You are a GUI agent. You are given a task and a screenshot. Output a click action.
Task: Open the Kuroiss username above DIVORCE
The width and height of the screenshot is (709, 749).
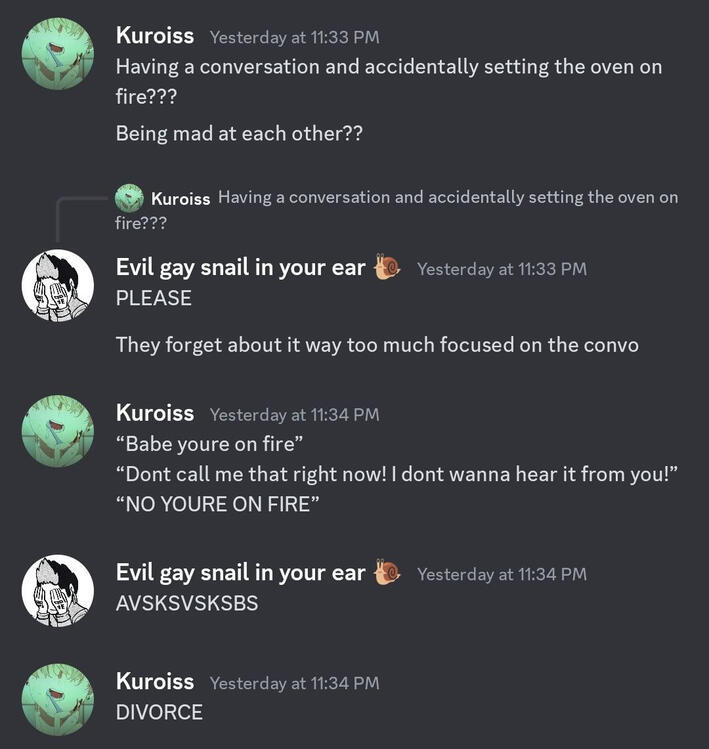[x=155, y=682]
